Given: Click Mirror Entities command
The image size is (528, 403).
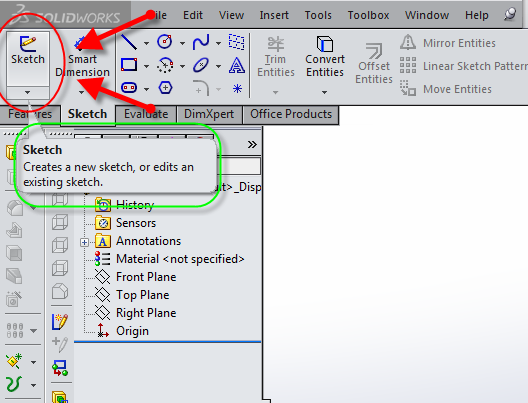Looking at the screenshot, I should click(448, 43).
